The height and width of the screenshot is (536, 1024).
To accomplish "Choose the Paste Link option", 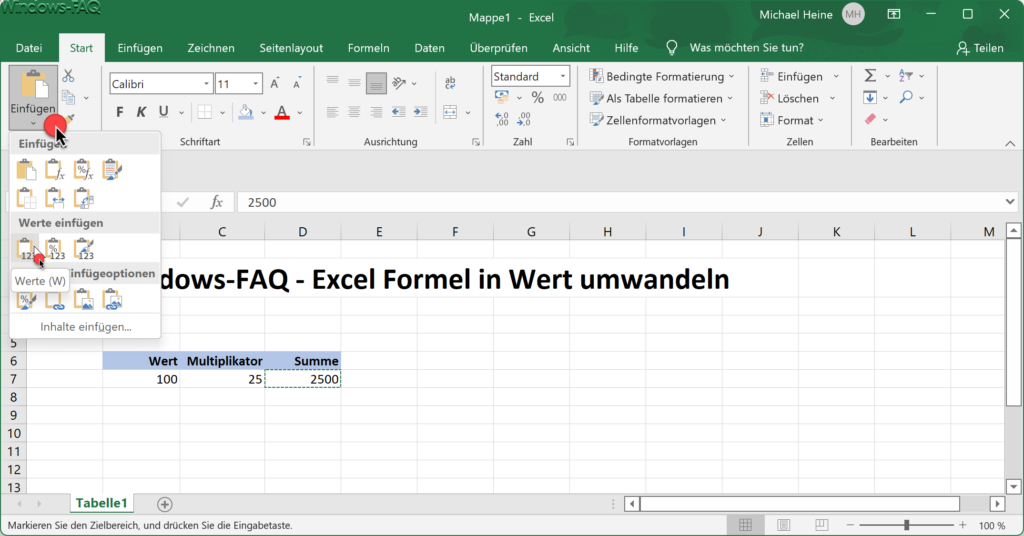I will (55, 300).
